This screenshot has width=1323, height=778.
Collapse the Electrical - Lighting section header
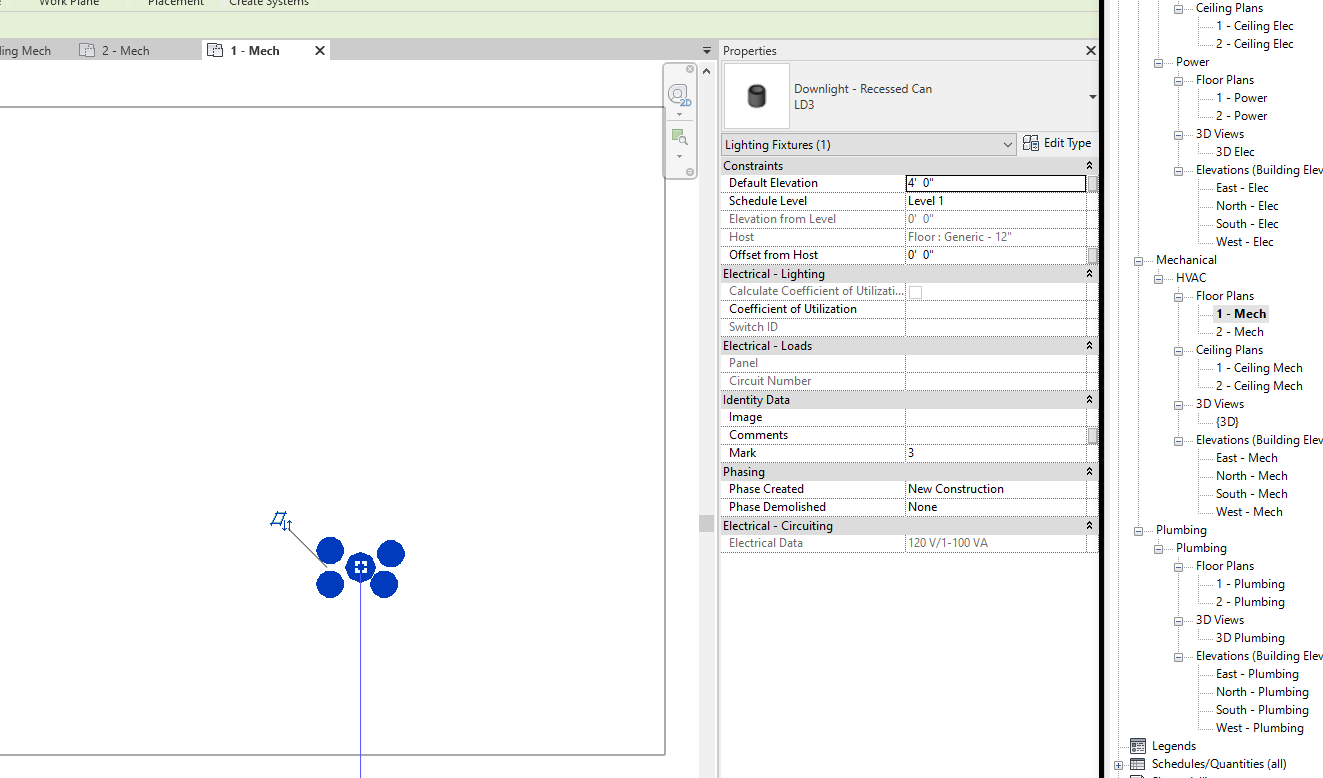1089,272
